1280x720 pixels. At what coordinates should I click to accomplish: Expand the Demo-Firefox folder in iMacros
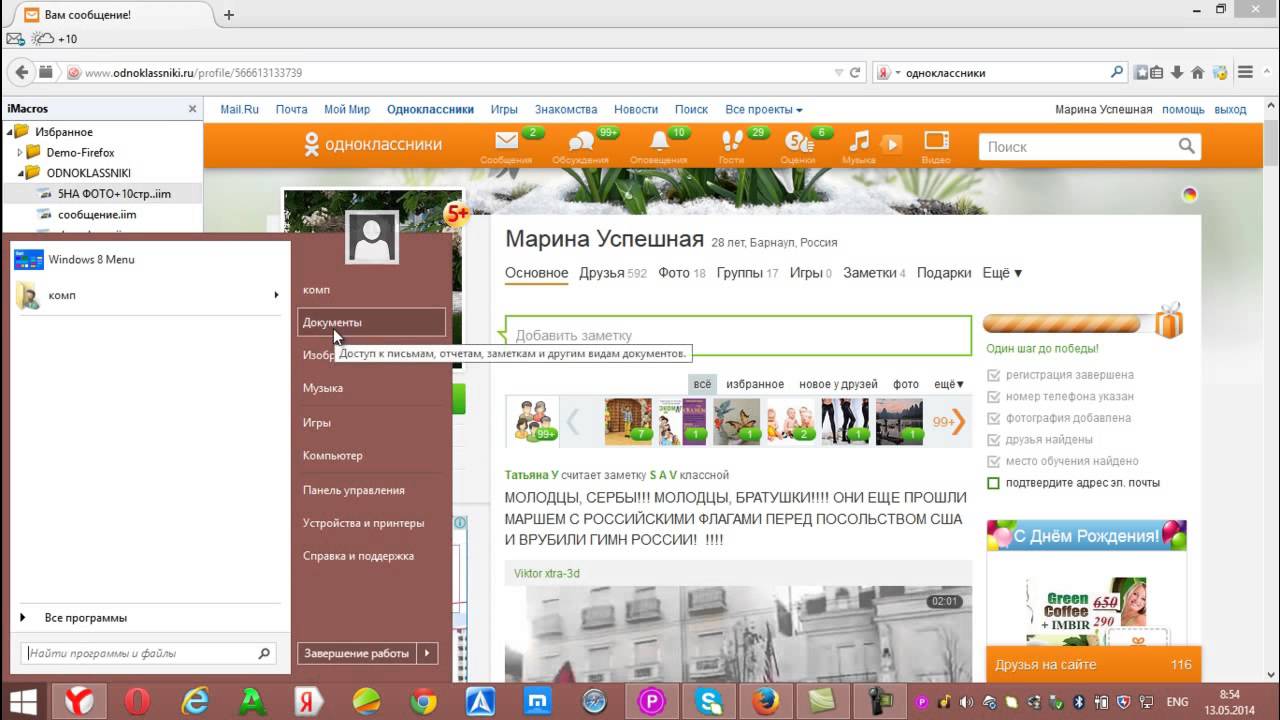point(20,153)
